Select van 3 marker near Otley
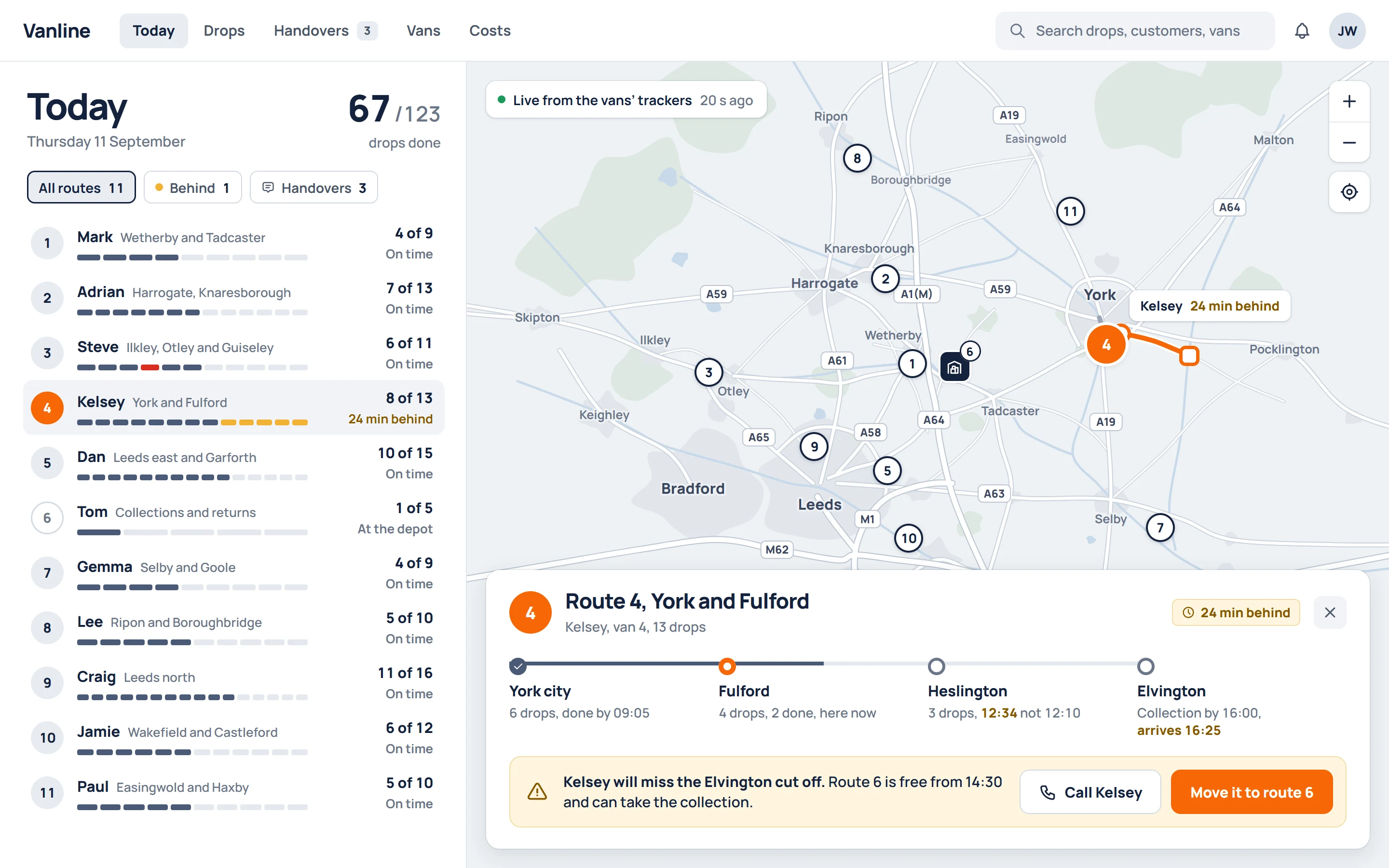 point(709,373)
